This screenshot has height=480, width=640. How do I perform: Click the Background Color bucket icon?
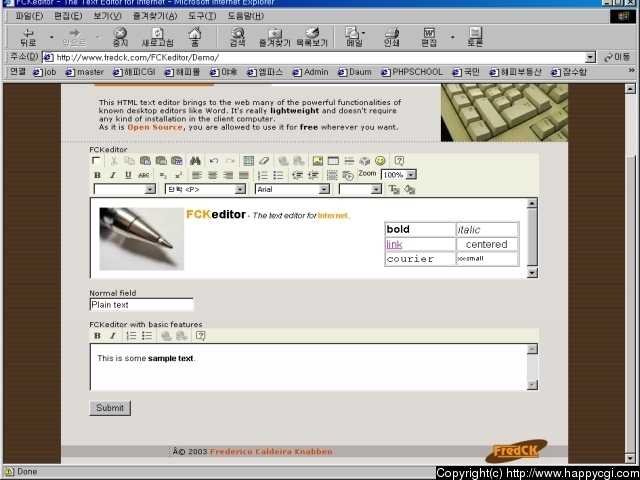coord(409,189)
